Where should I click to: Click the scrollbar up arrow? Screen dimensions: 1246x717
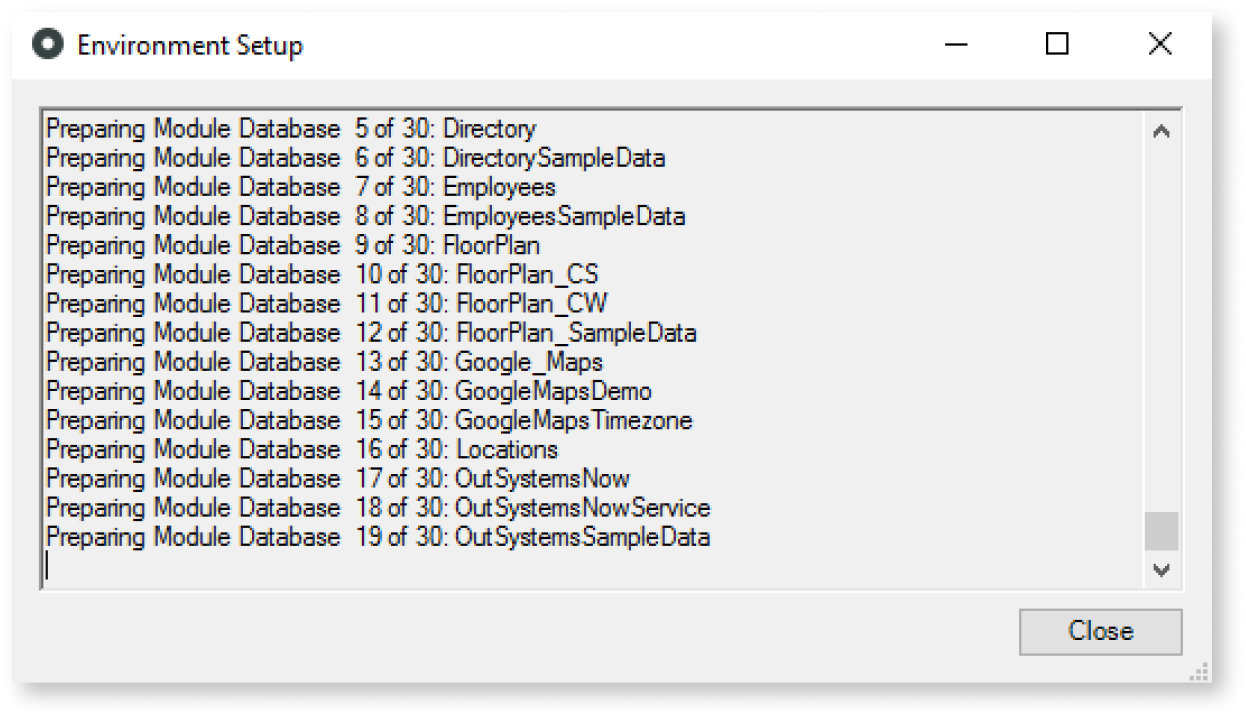pos(1161,132)
